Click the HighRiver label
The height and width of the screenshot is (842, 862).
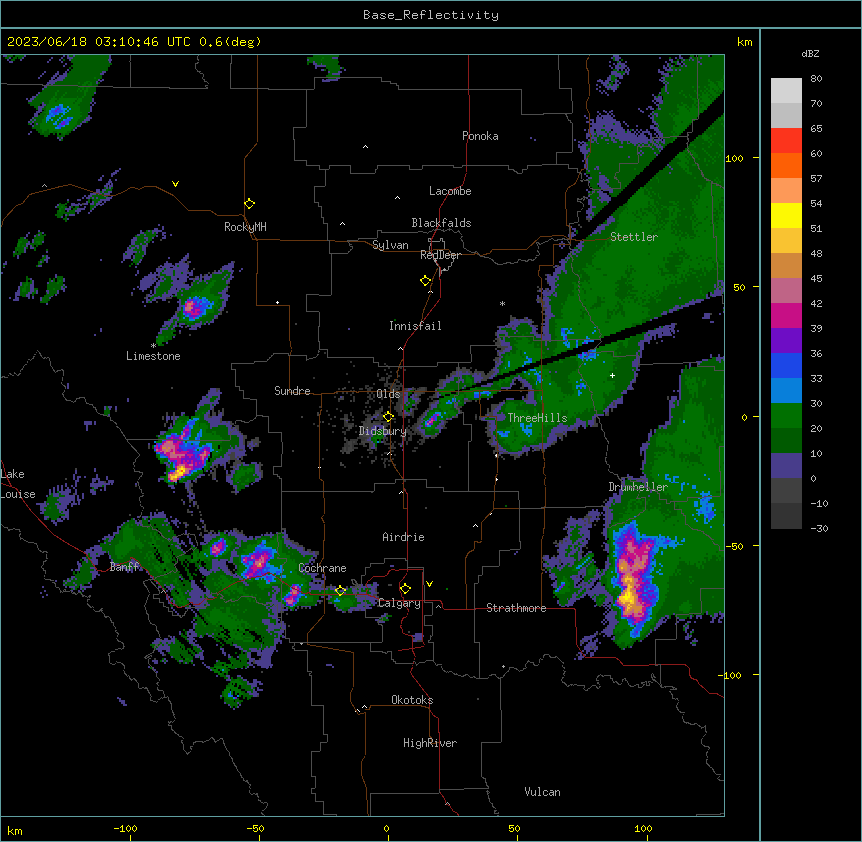pyautogui.click(x=430, y=743)
